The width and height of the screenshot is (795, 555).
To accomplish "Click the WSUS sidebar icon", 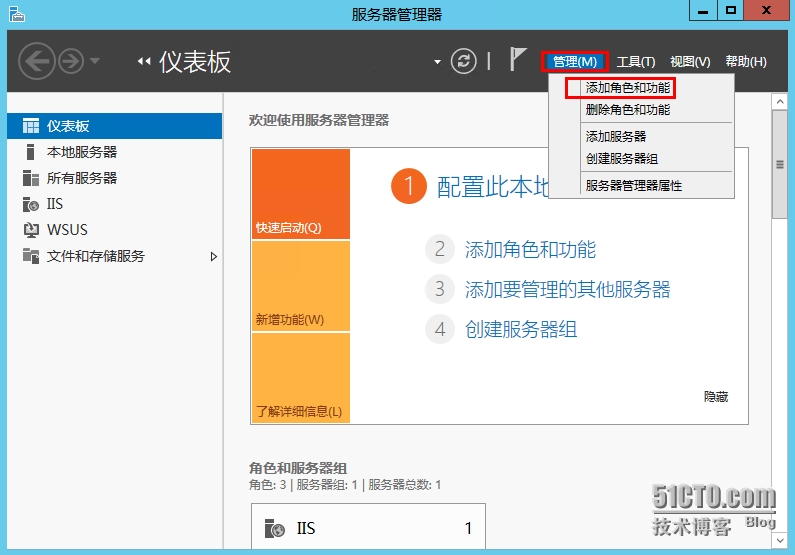I will point(31,230).
